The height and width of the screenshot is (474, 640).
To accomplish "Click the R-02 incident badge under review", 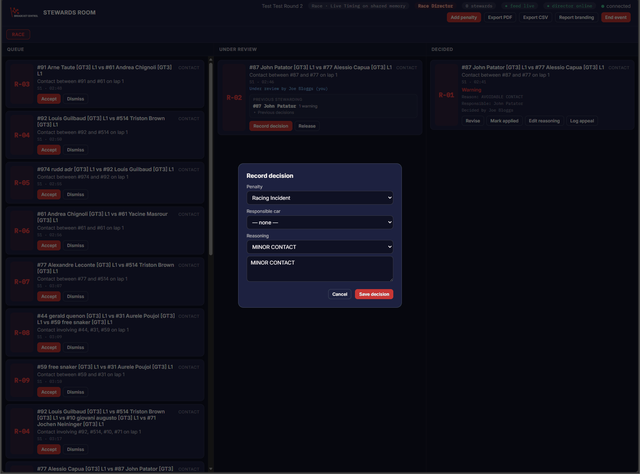I will tap(234, 98).
